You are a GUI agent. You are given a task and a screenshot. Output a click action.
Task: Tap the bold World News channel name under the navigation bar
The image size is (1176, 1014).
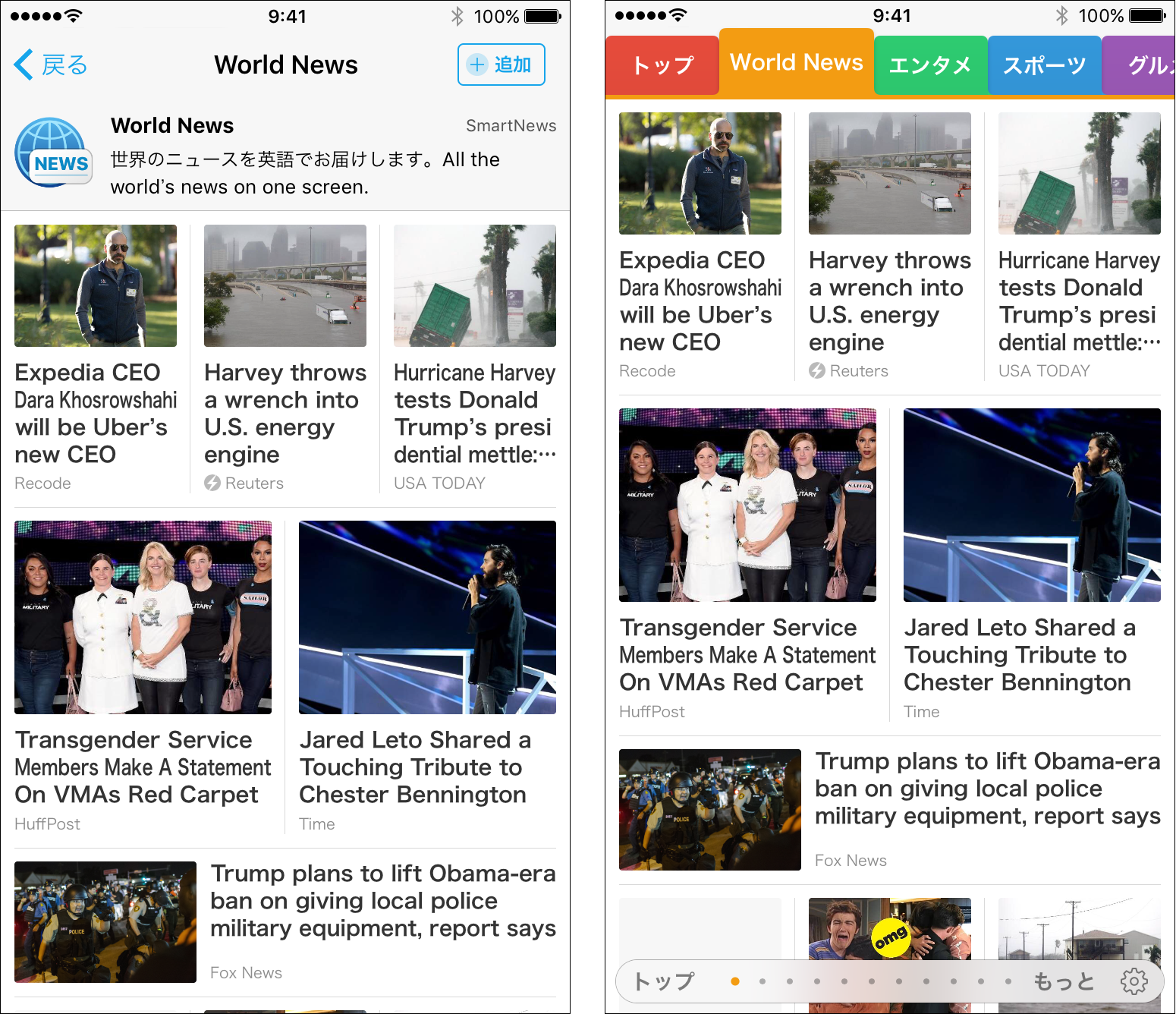click(172, 125)
